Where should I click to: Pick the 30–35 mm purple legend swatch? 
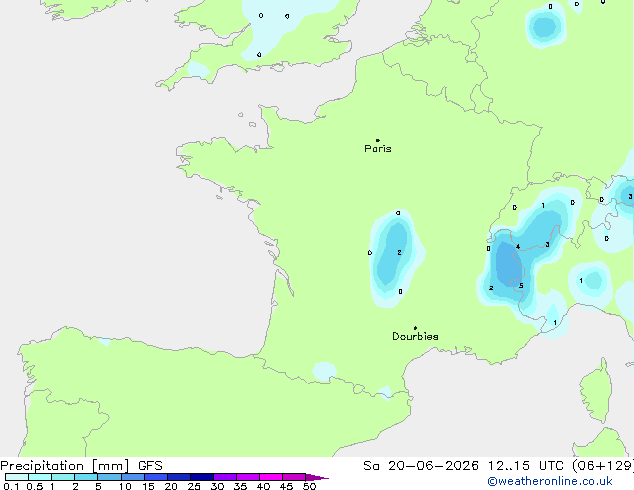pyautogui.click(x=225, y=477)
